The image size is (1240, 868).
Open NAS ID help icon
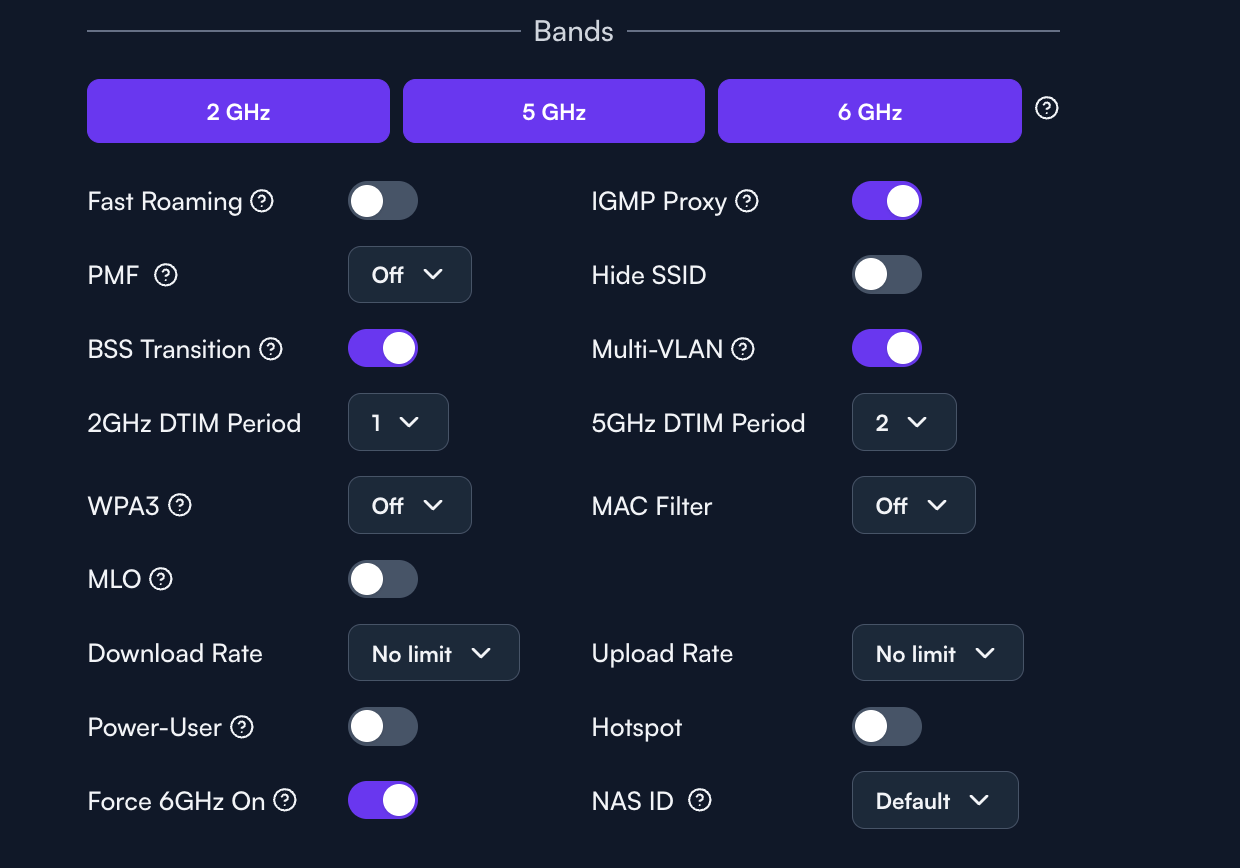coord(701,800)
